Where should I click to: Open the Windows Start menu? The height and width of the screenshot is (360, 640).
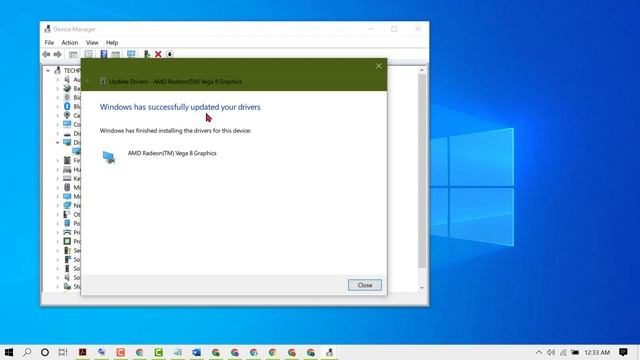[x=9, y=352]
